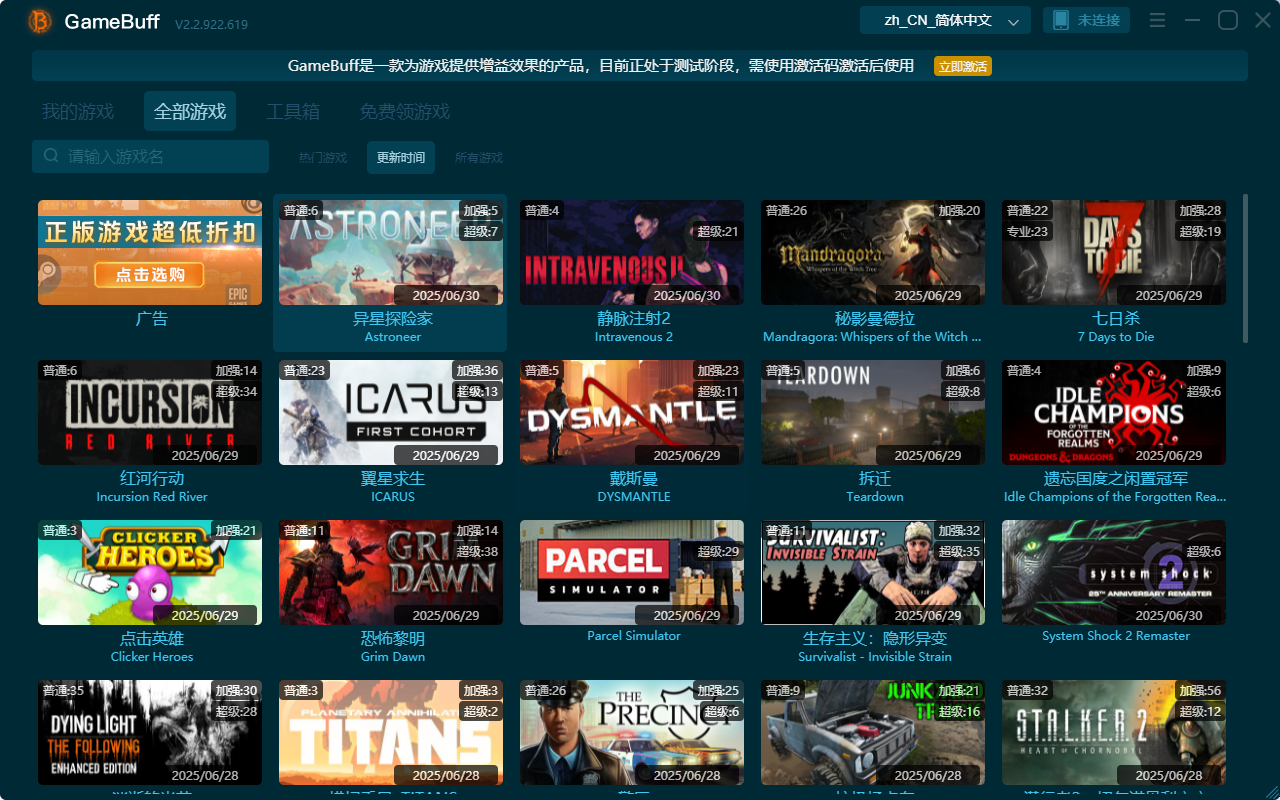Open the Astroneer game thumbnail
Viewport: 1280px width, 800px height.
[391, 252]
